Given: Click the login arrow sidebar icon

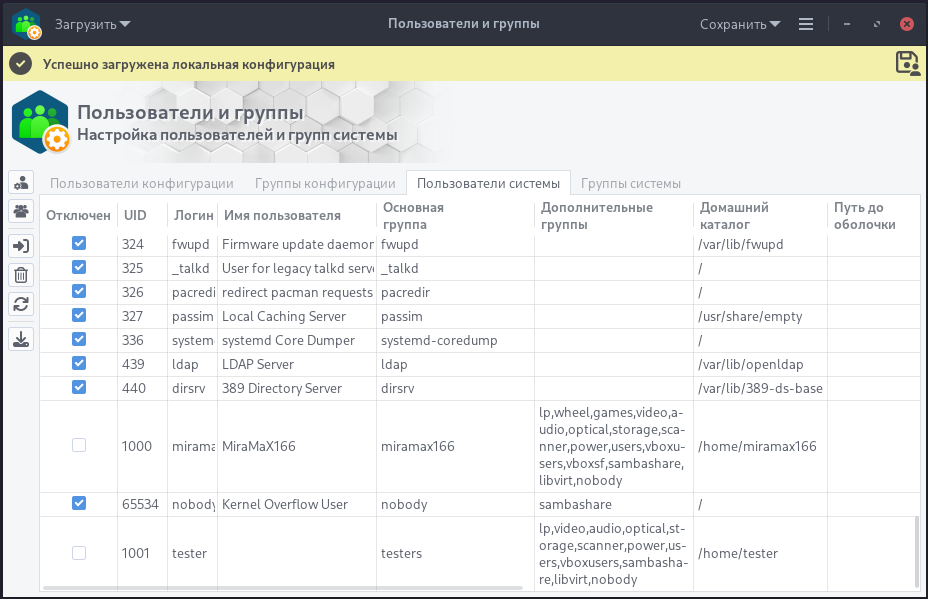Looking at the screenshot, I should click(x=21, y=246).
